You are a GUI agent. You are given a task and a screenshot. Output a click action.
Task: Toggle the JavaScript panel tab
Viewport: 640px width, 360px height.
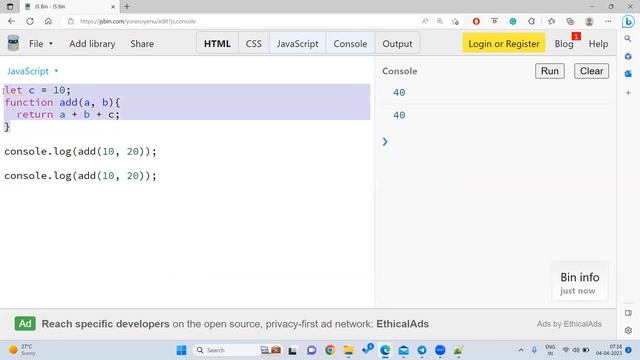[298, 44]
